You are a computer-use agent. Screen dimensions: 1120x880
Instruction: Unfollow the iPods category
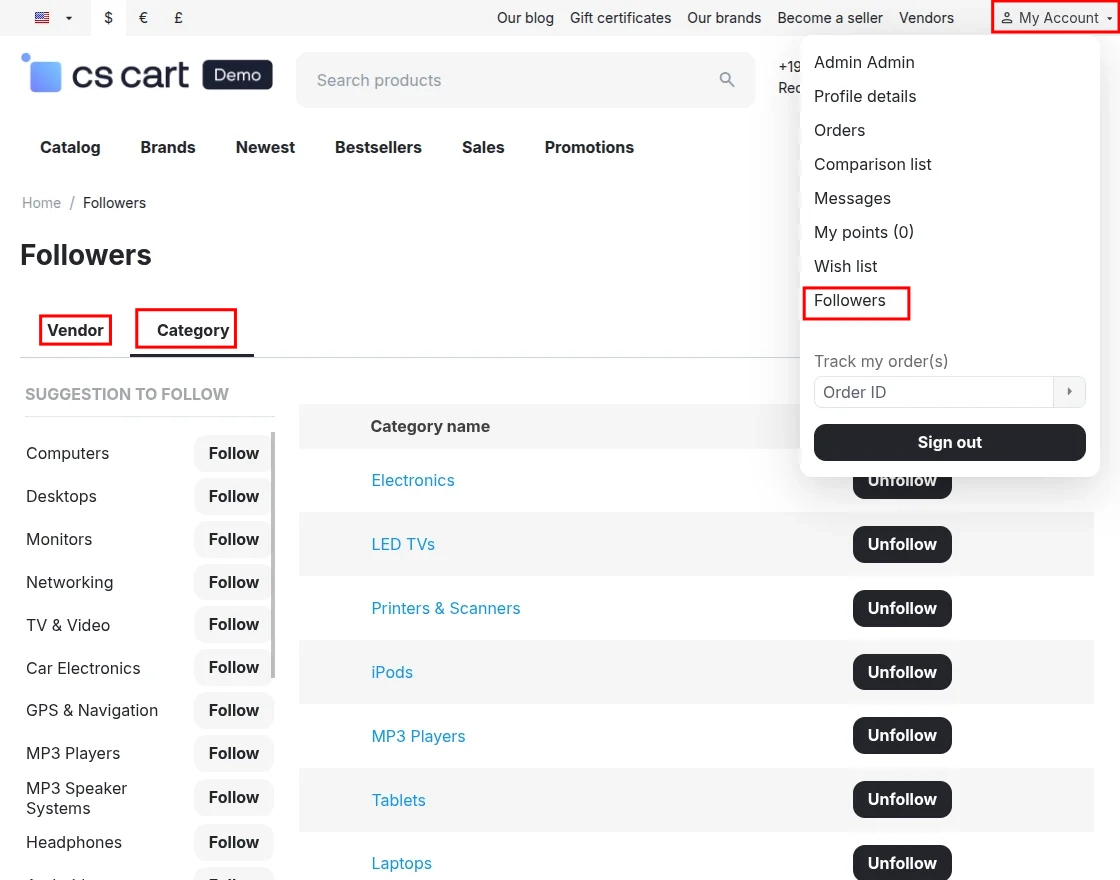[902, 672]
